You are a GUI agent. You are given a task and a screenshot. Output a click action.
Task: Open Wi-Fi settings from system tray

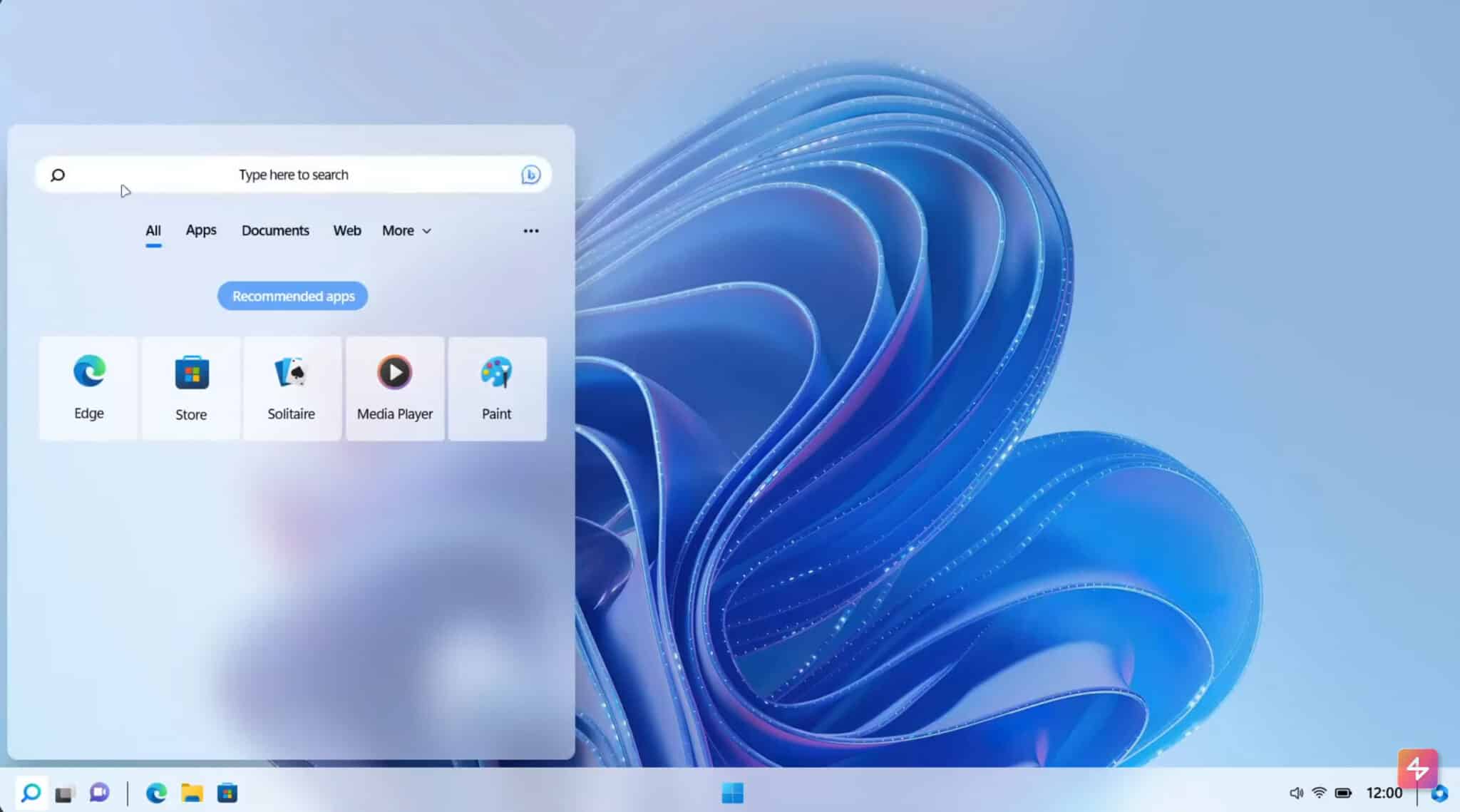pos(1320,792)
